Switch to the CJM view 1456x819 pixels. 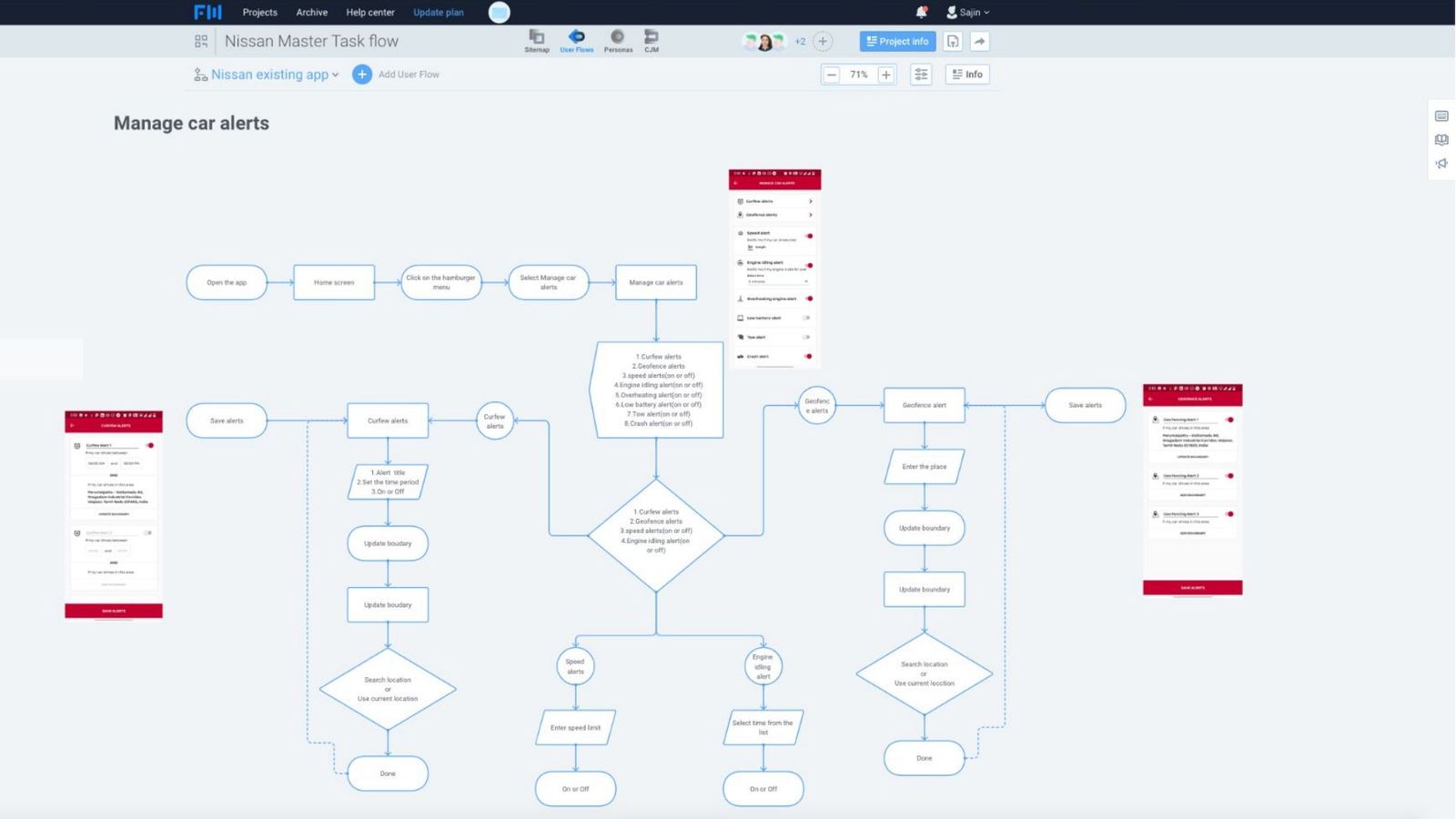pos(652,41)
